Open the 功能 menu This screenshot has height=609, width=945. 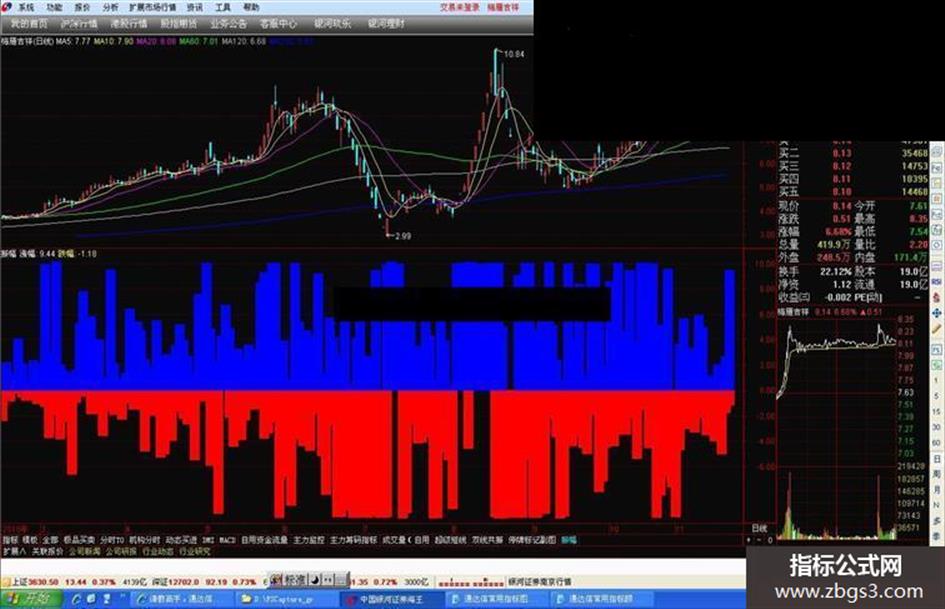[x=54, y=7]
